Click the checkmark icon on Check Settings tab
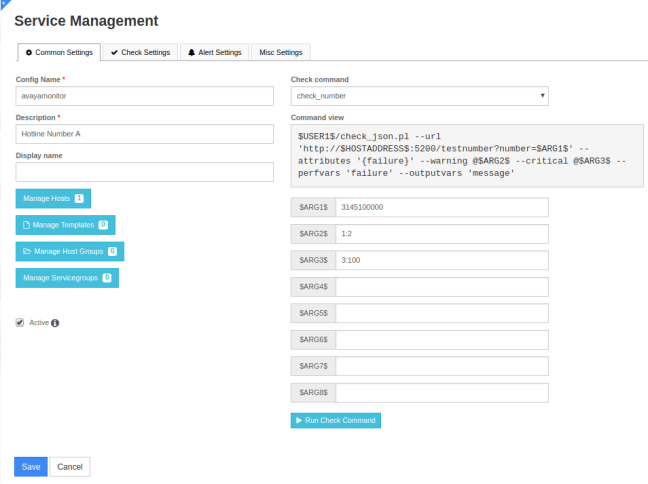Screen dimensions: 648x484 point(114,52)
